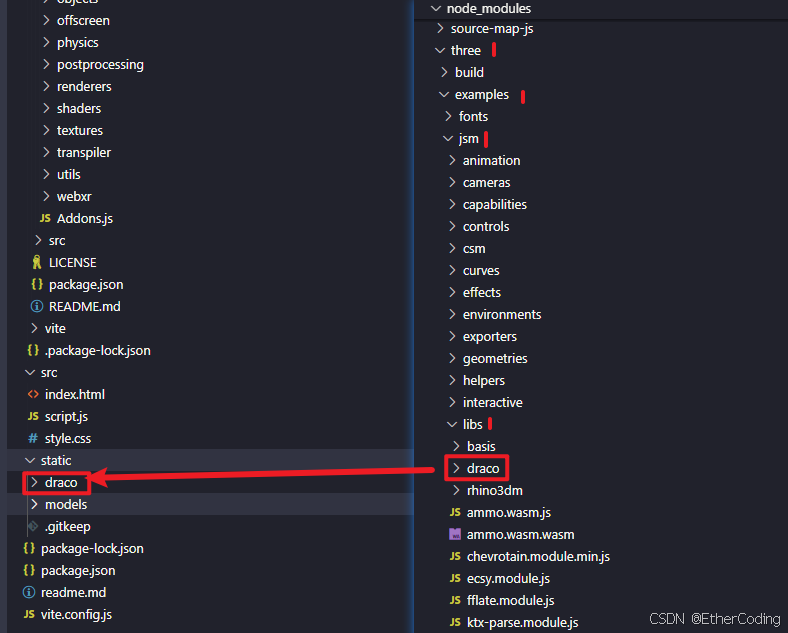Click the braces icon of root package.json
This screenshot has height=633, width=788.
click(x=29, y=570)
